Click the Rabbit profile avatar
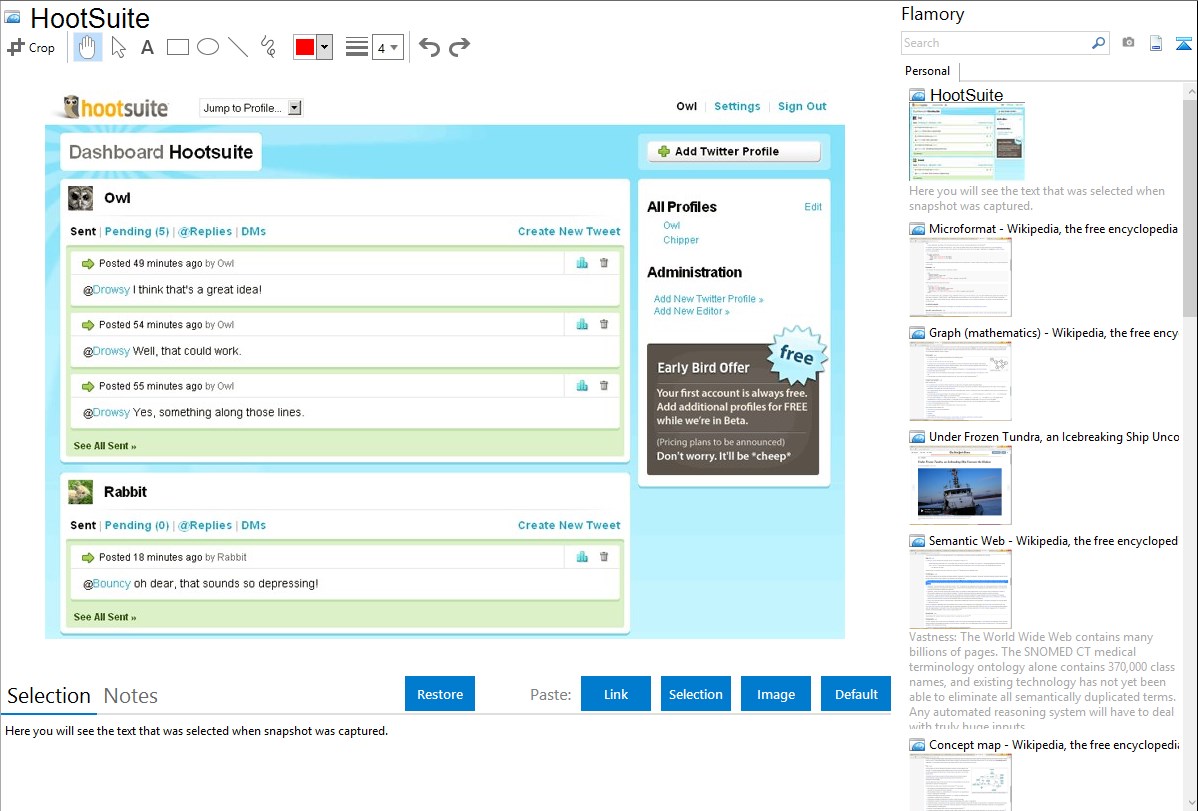Image resolution: width=1198 pixels, height=811 pixels. tap(80, 491)
